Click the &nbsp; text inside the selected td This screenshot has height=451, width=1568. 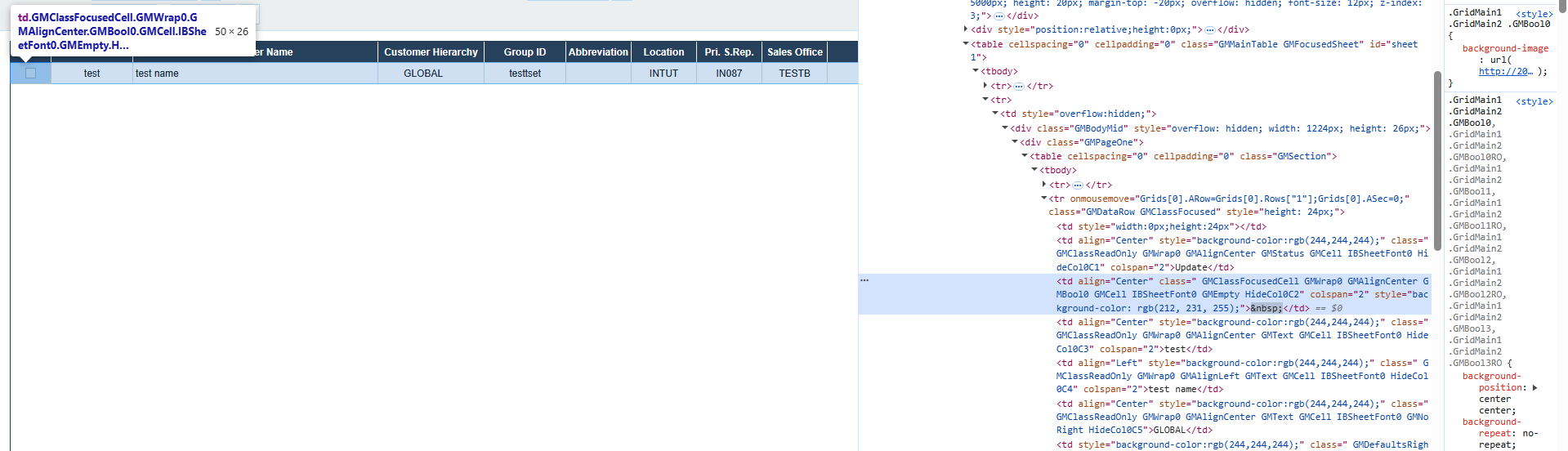point(1266,308)
